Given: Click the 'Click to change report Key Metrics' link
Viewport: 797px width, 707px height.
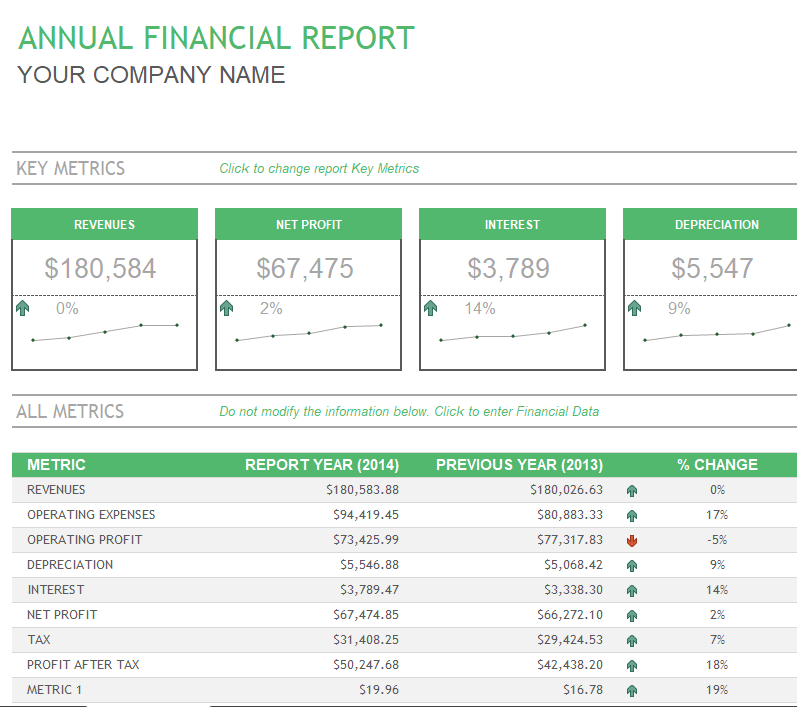Looking at the screenshot, I should click(x=319, y=169).
